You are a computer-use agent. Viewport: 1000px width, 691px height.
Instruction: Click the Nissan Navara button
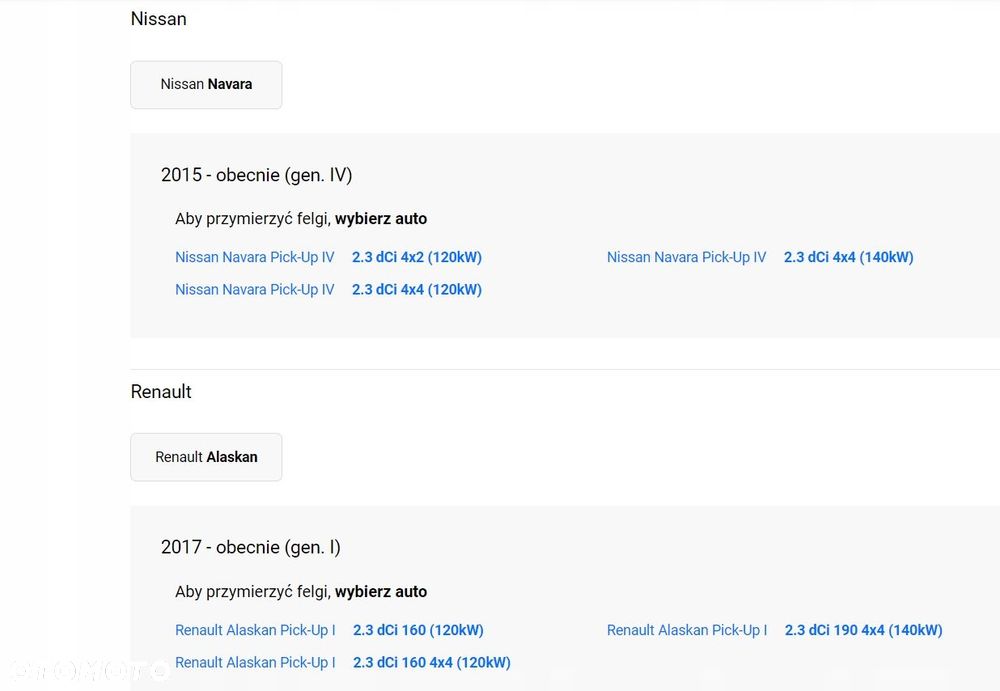[x=206, y=85]
